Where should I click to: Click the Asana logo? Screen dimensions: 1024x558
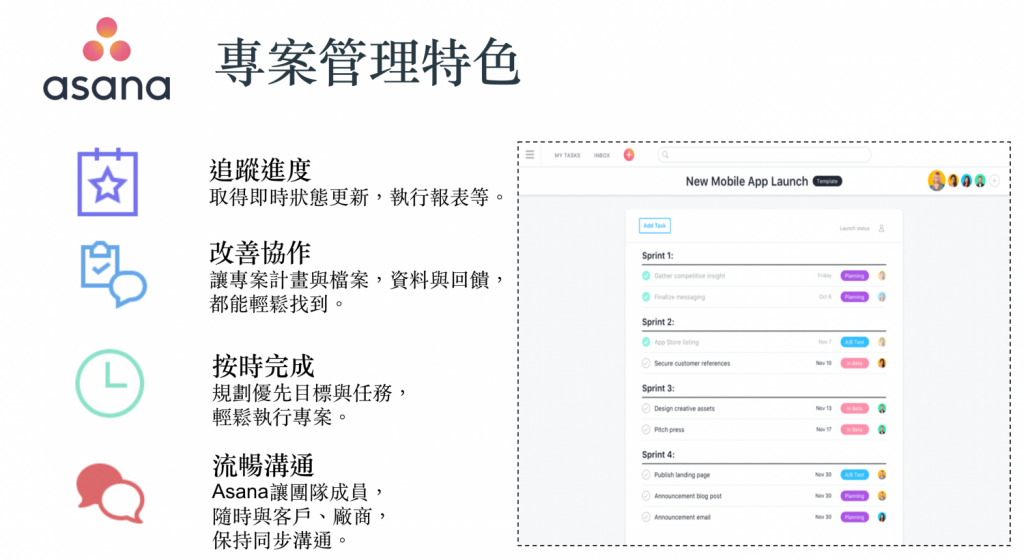(106, 59)
